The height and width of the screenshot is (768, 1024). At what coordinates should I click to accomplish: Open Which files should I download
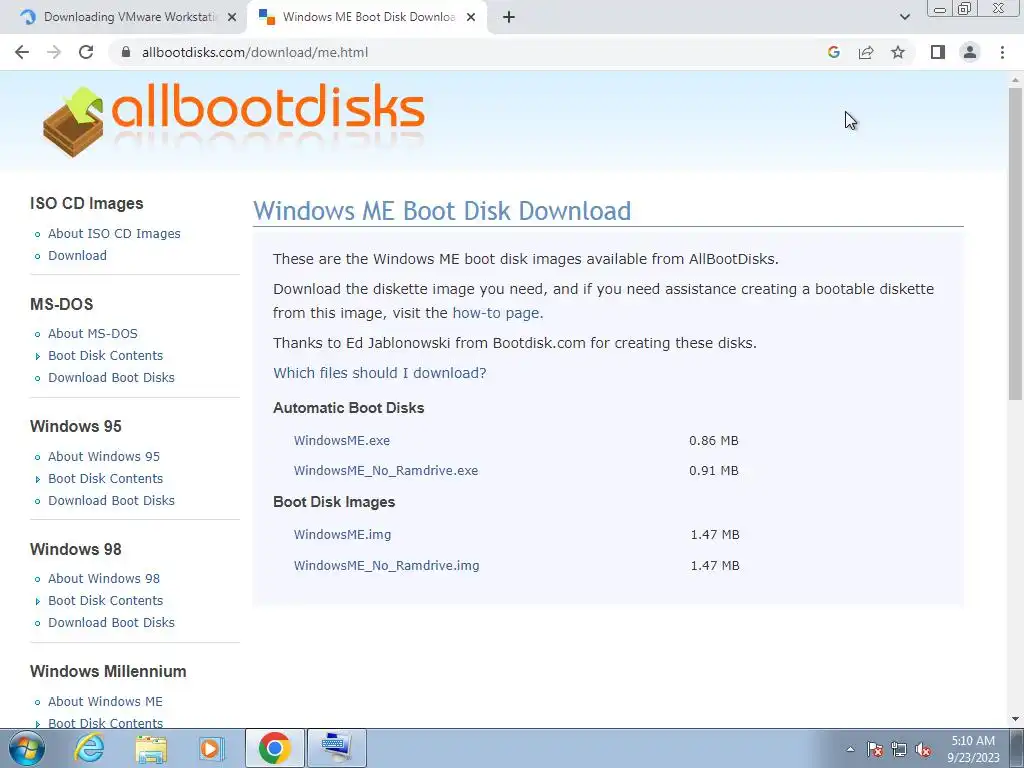[379, 373]
